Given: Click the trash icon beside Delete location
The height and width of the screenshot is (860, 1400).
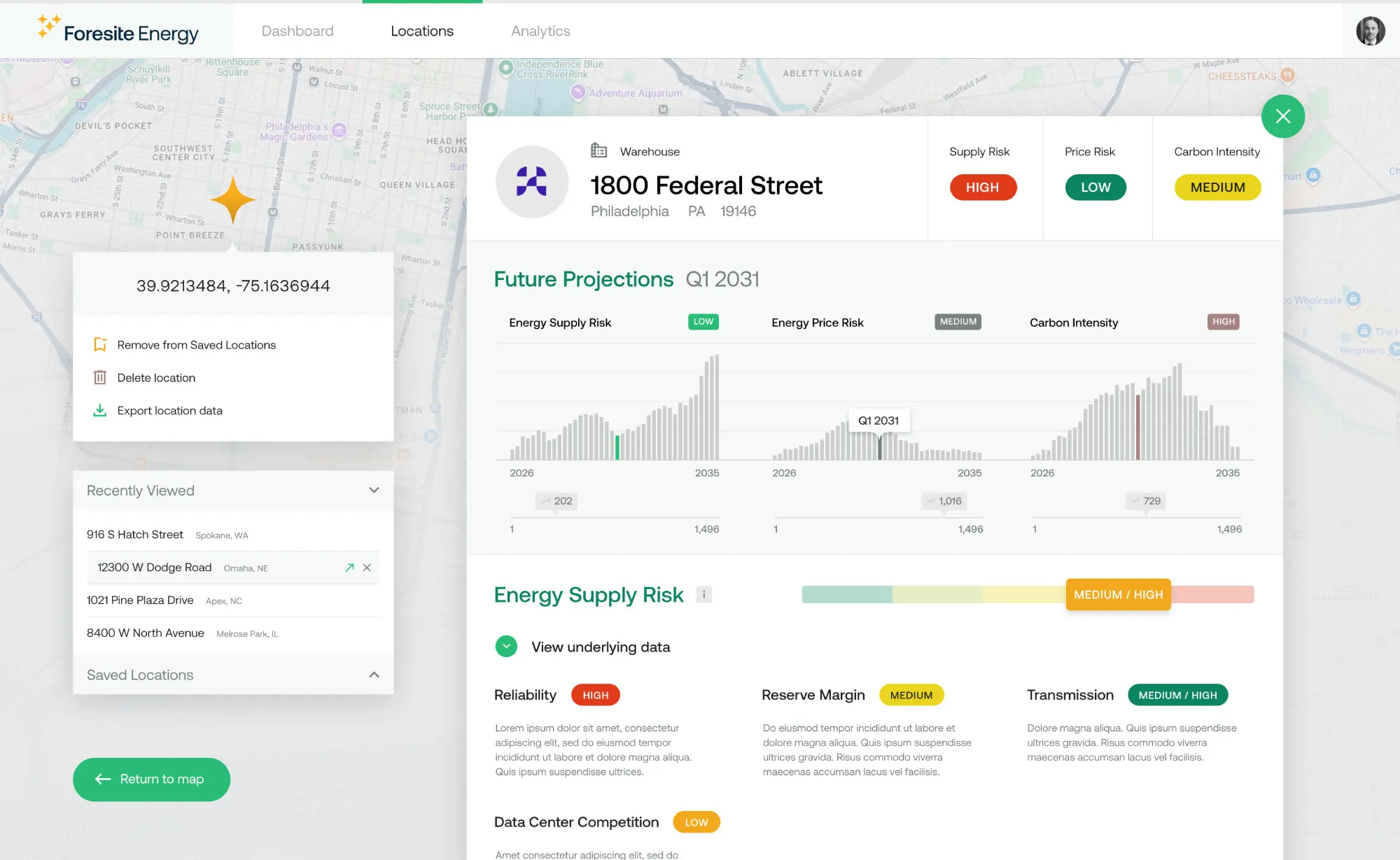Looking at the screenshot, I should (100, 378).
